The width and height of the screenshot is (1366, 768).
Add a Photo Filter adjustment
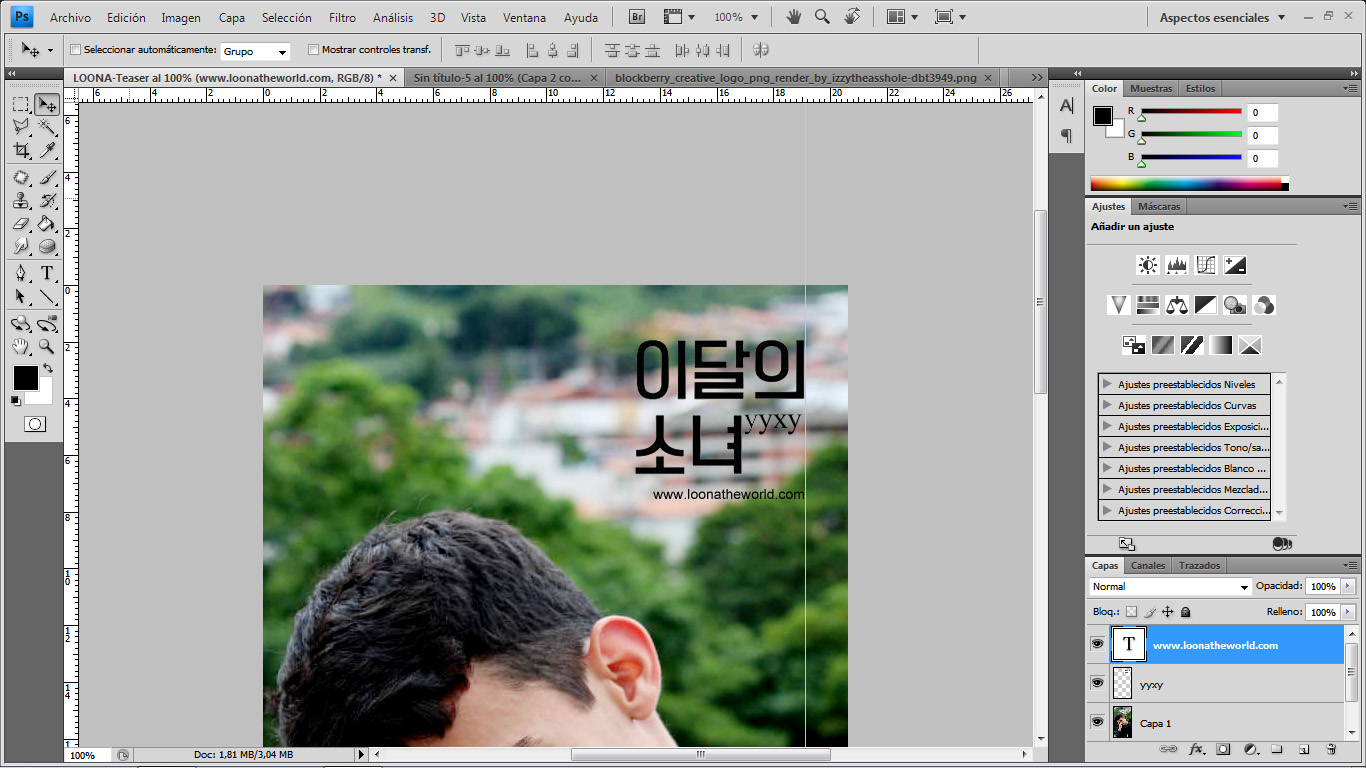[1235, 305]
